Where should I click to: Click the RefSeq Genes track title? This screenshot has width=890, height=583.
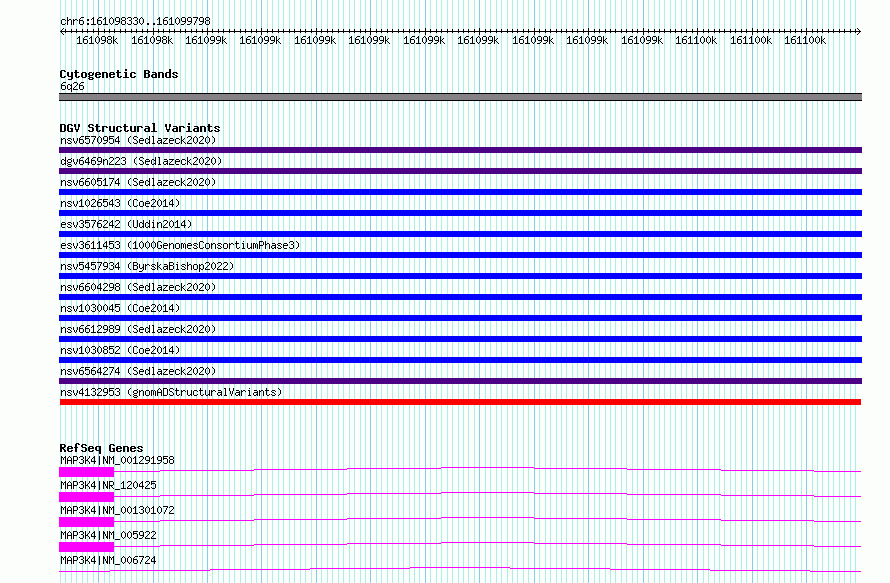point(101,448)
